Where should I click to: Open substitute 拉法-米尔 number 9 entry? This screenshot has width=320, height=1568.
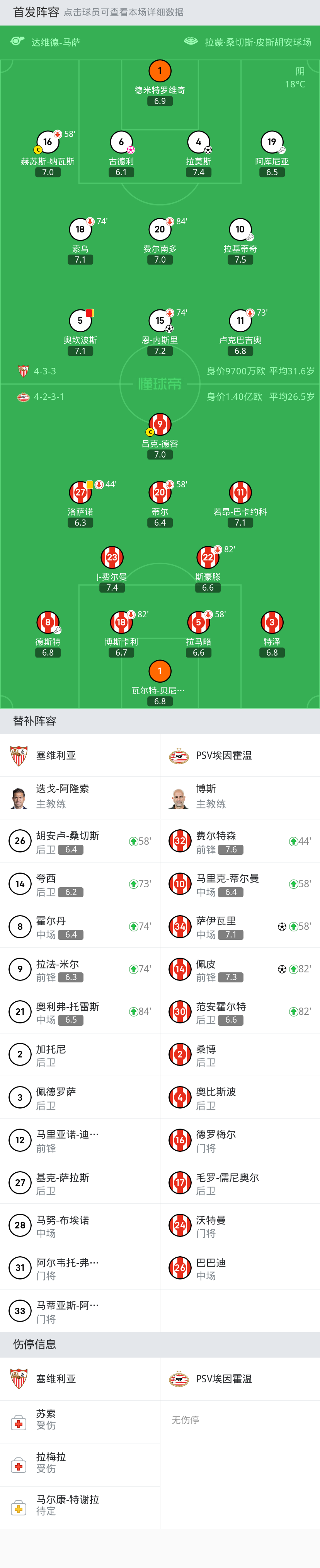80,969
